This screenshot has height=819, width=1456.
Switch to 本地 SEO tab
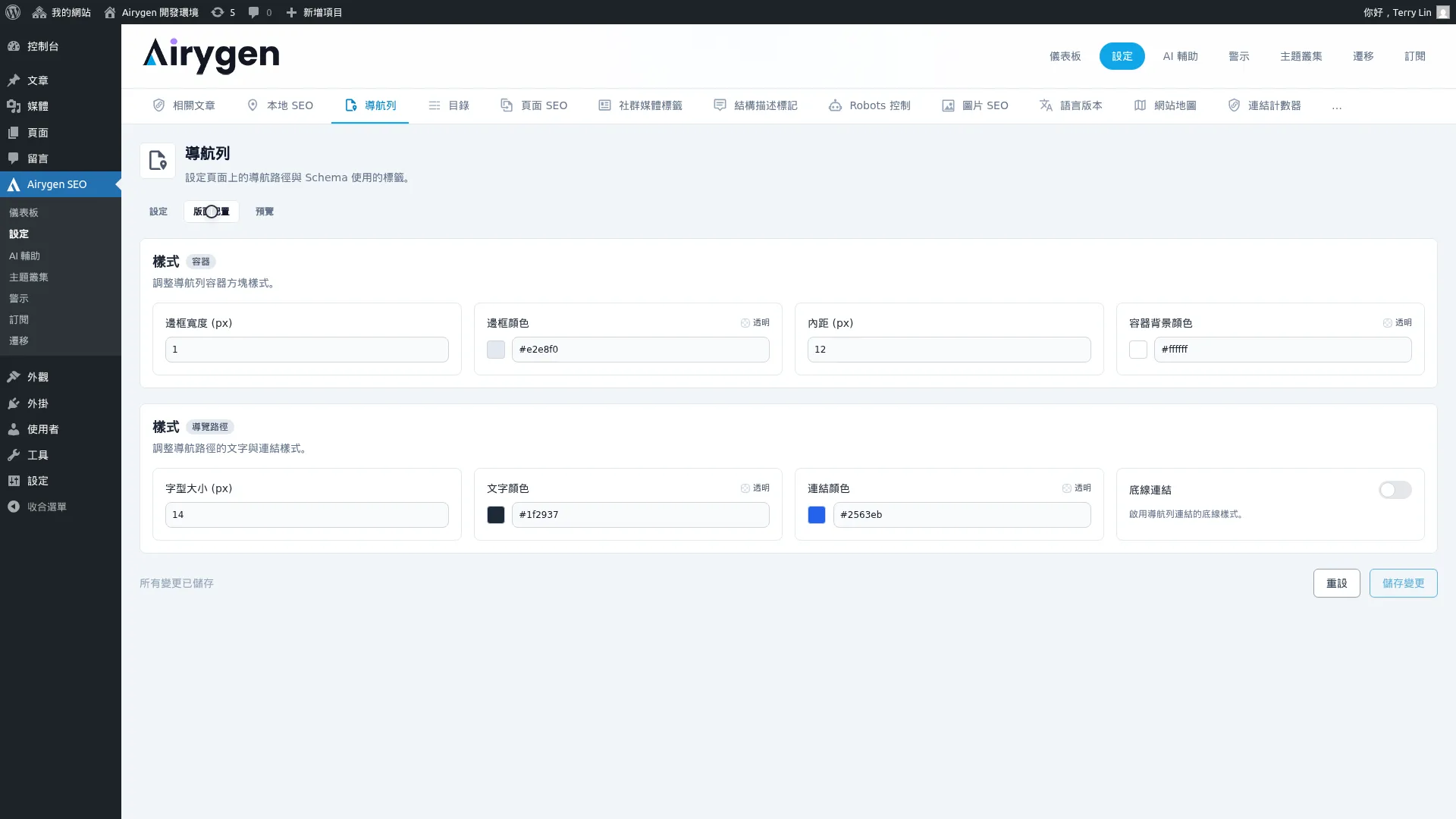(x=280, y=105)
